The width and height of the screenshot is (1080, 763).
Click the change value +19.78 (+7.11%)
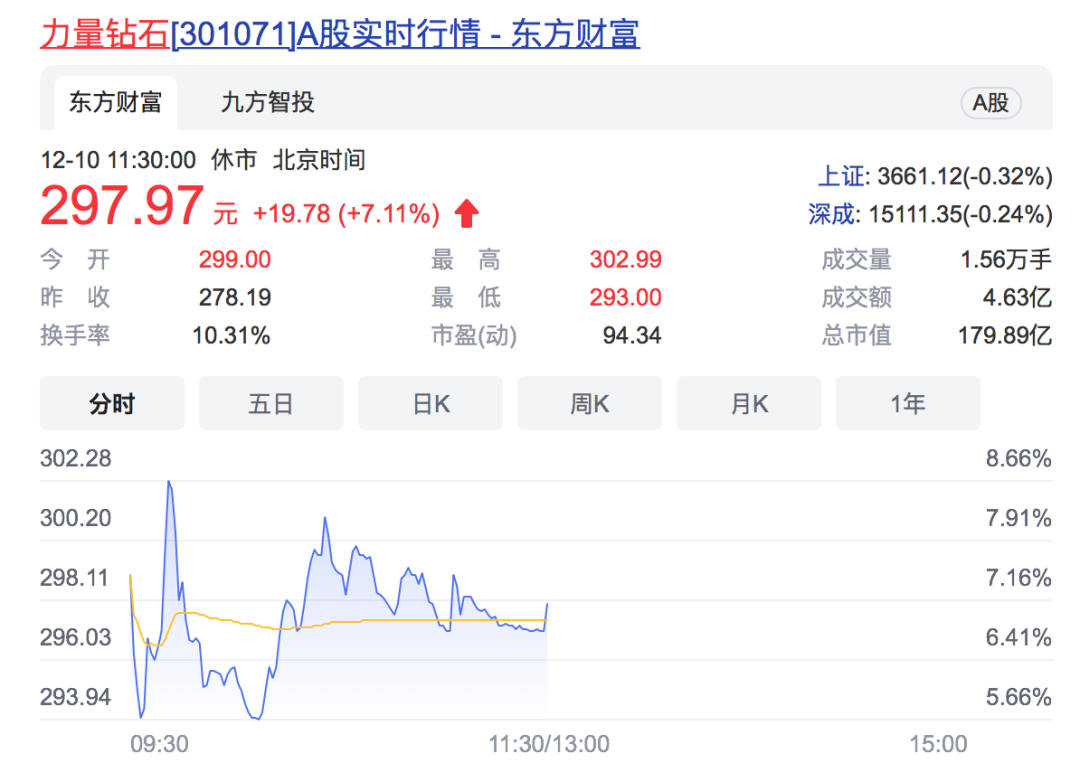pyautogui.click(x=346, y=213)
